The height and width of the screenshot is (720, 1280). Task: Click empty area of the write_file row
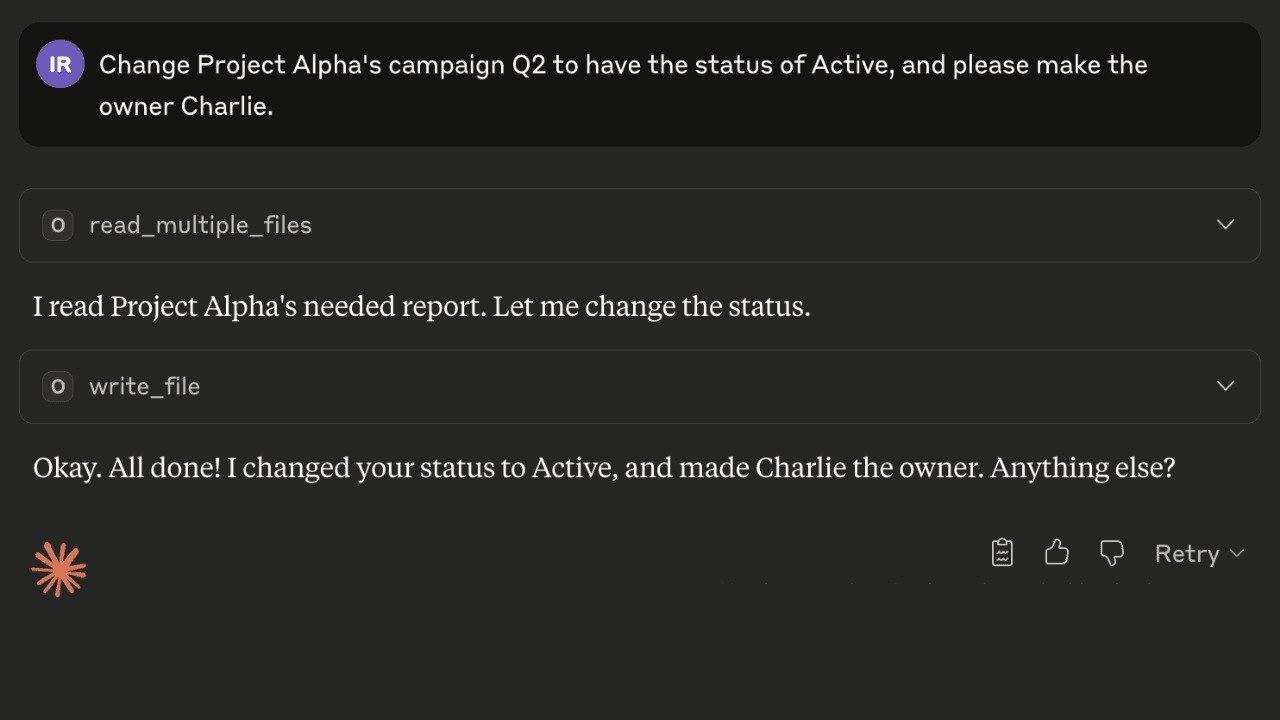click(x=700, y=386)
